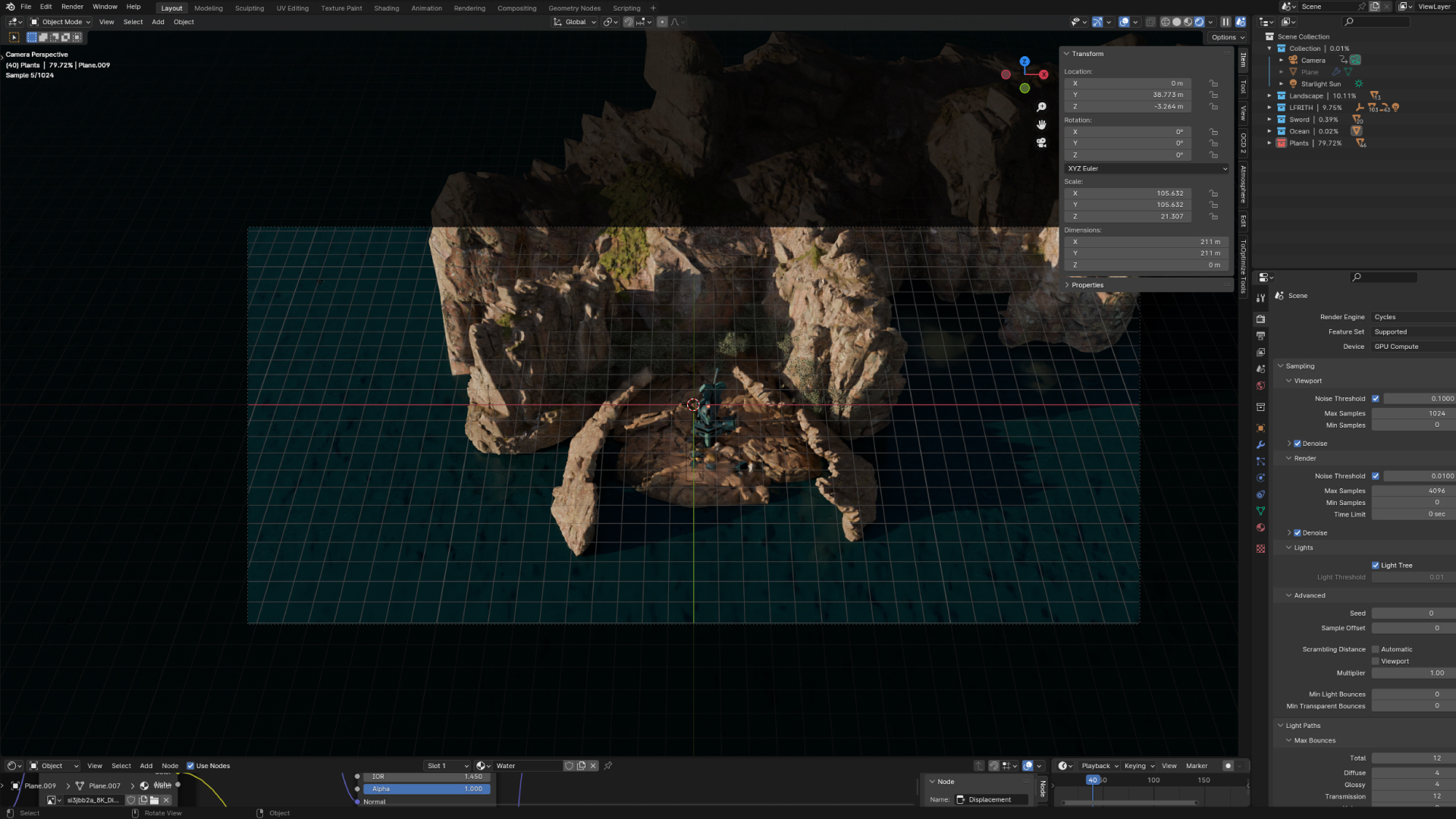The image size is (1456, 819).
Task: Open the Render menu
Action: tap(72, 7)
